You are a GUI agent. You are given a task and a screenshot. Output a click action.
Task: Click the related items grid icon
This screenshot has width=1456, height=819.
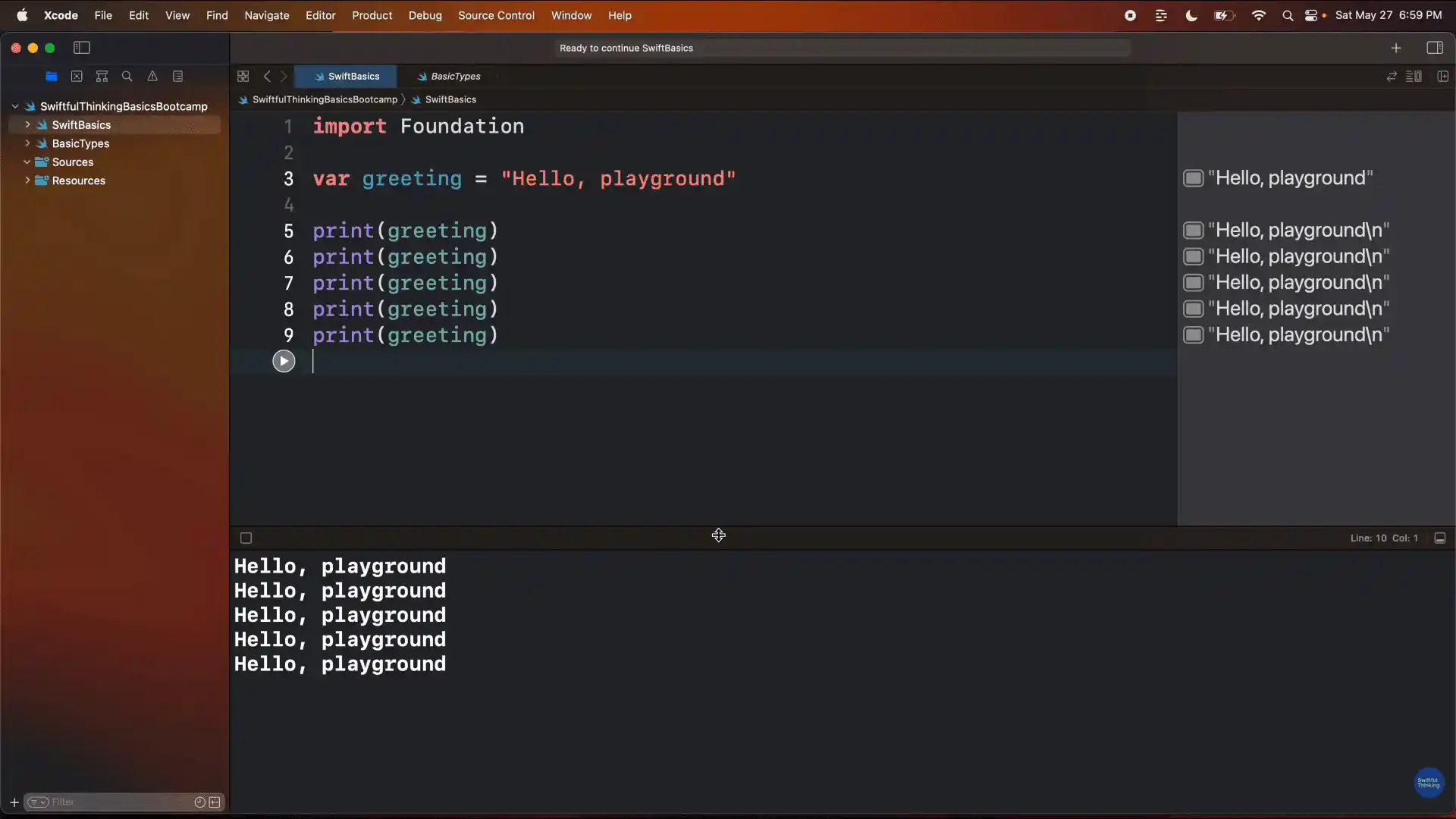click(x=243, y=77)
